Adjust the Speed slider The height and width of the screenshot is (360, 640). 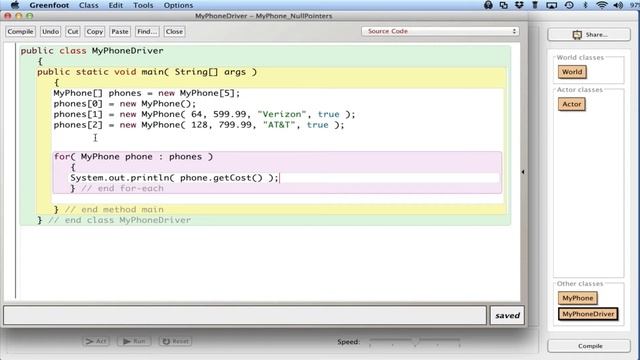[415, 341]
